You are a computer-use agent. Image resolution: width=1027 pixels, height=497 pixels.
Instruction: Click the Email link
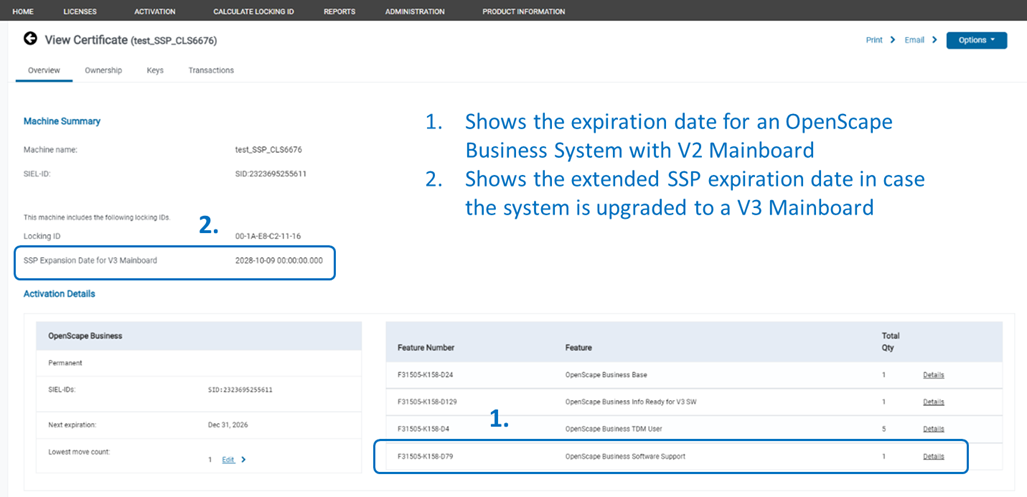pos(914,40)
